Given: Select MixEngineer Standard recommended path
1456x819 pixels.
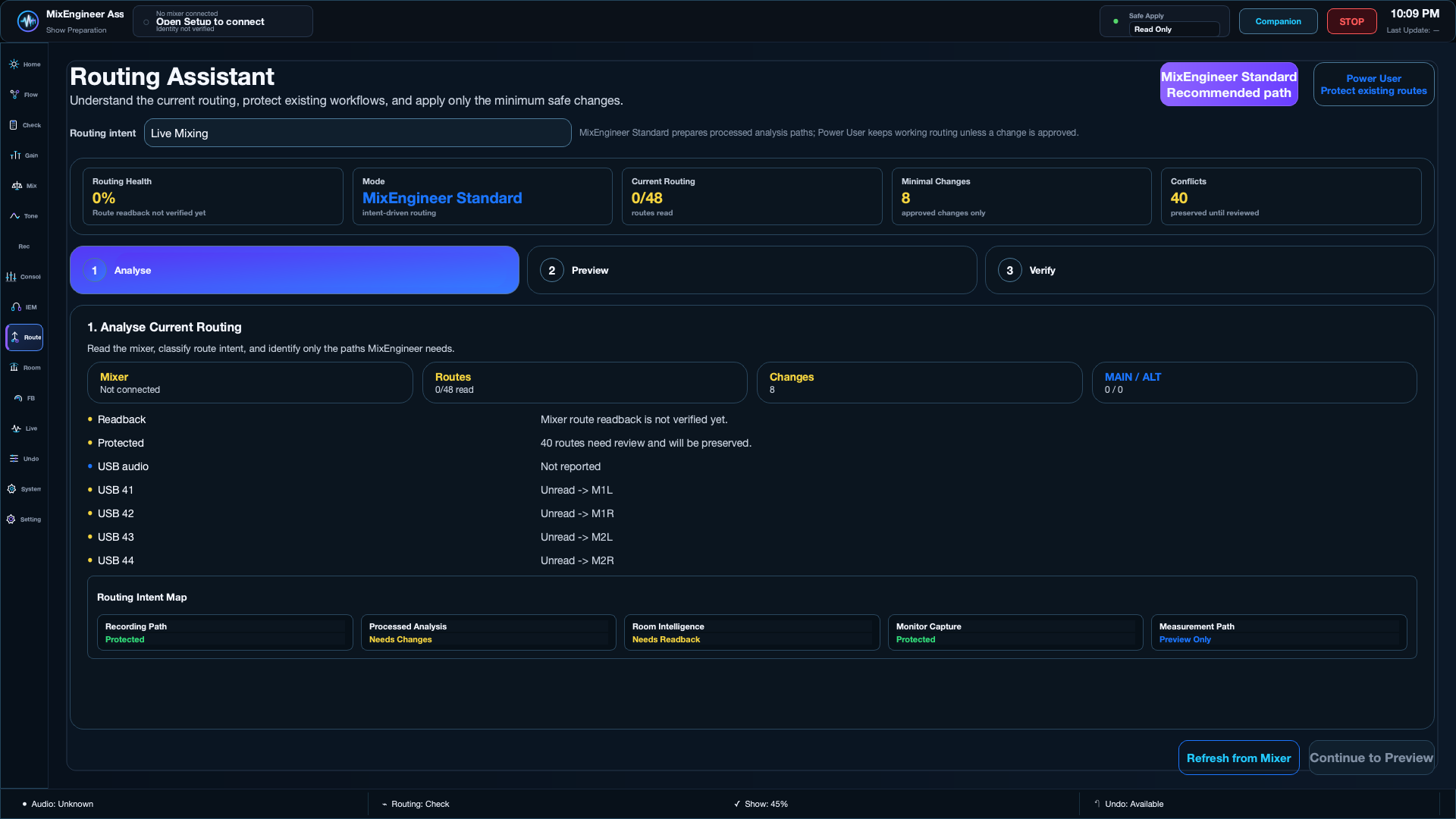Looking at the screenshot, I should click(x=1228, y=84).
